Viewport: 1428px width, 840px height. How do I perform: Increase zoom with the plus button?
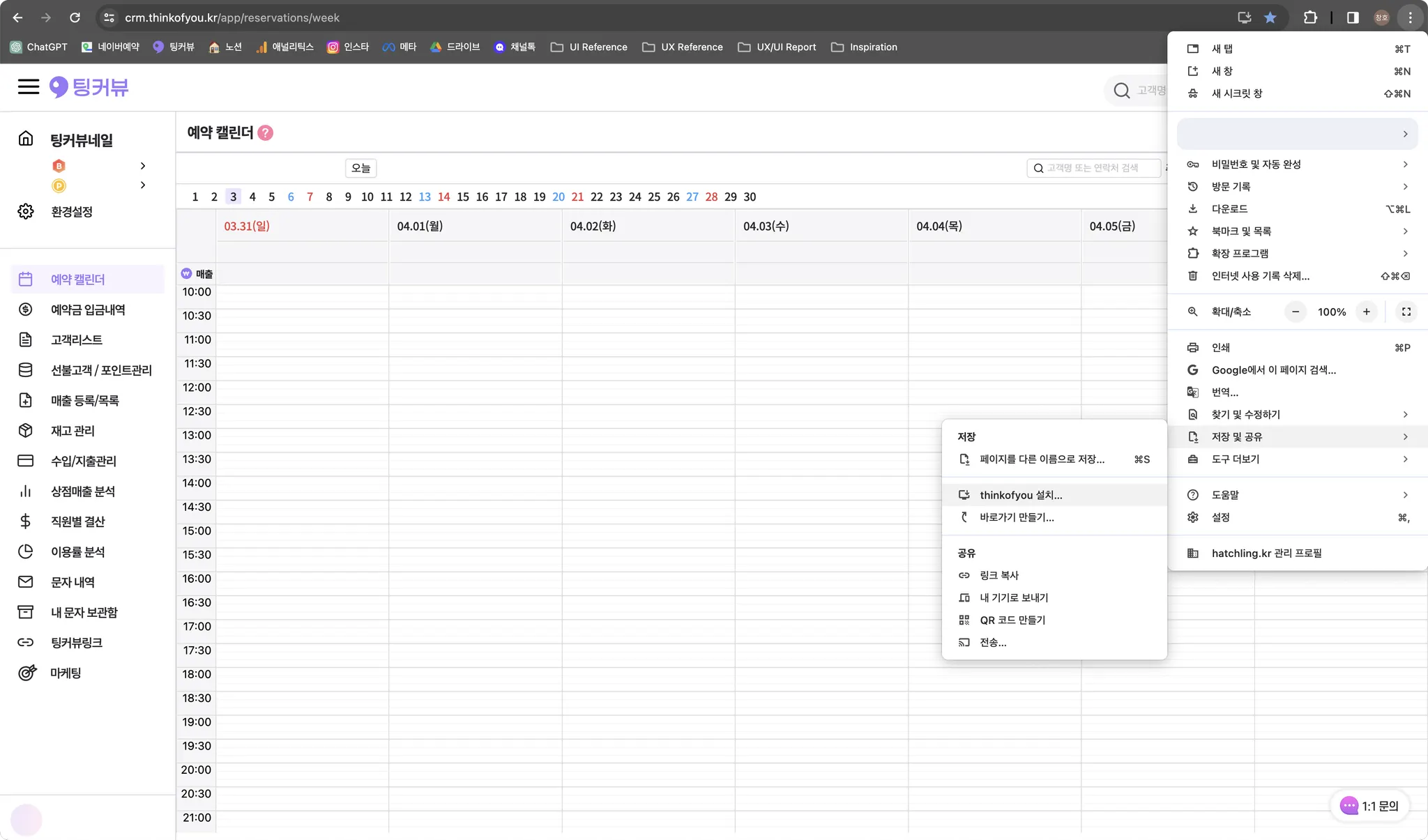[x=1367, y=312]
